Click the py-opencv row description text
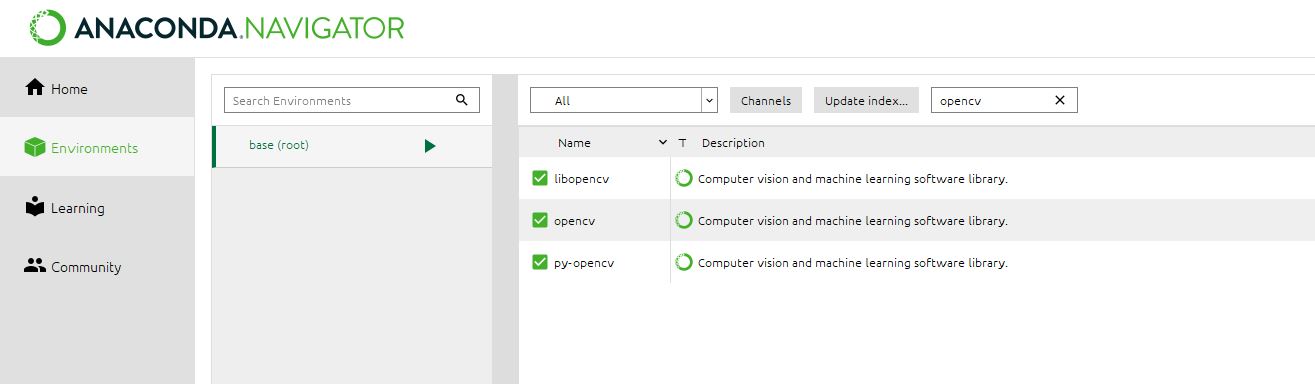The width and height of the screenshot is (1315, 384). coord(852,263)
